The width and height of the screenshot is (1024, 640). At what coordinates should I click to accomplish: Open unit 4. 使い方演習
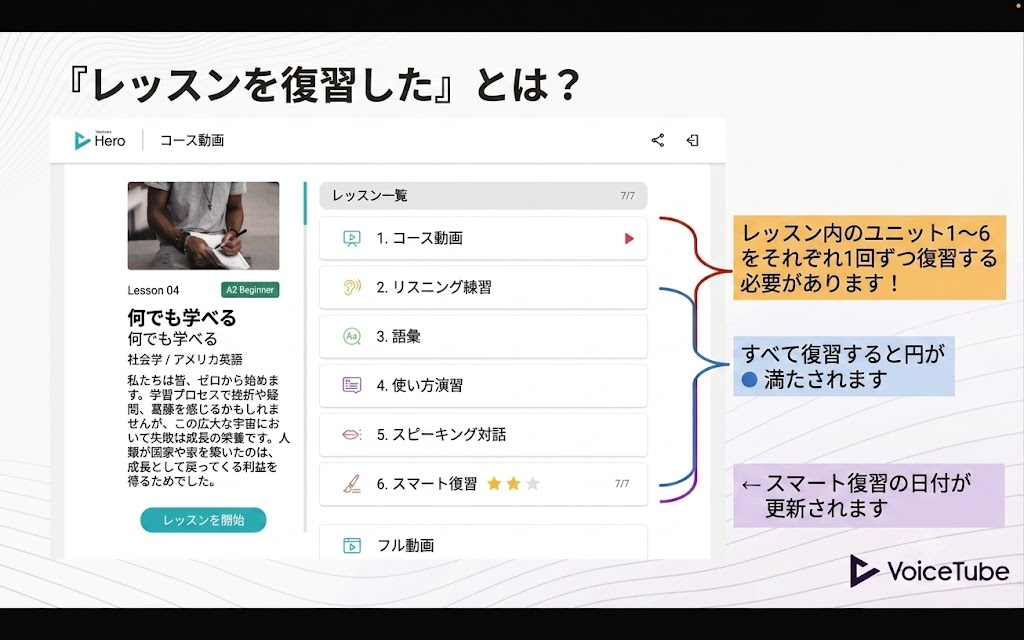[483, 385]
